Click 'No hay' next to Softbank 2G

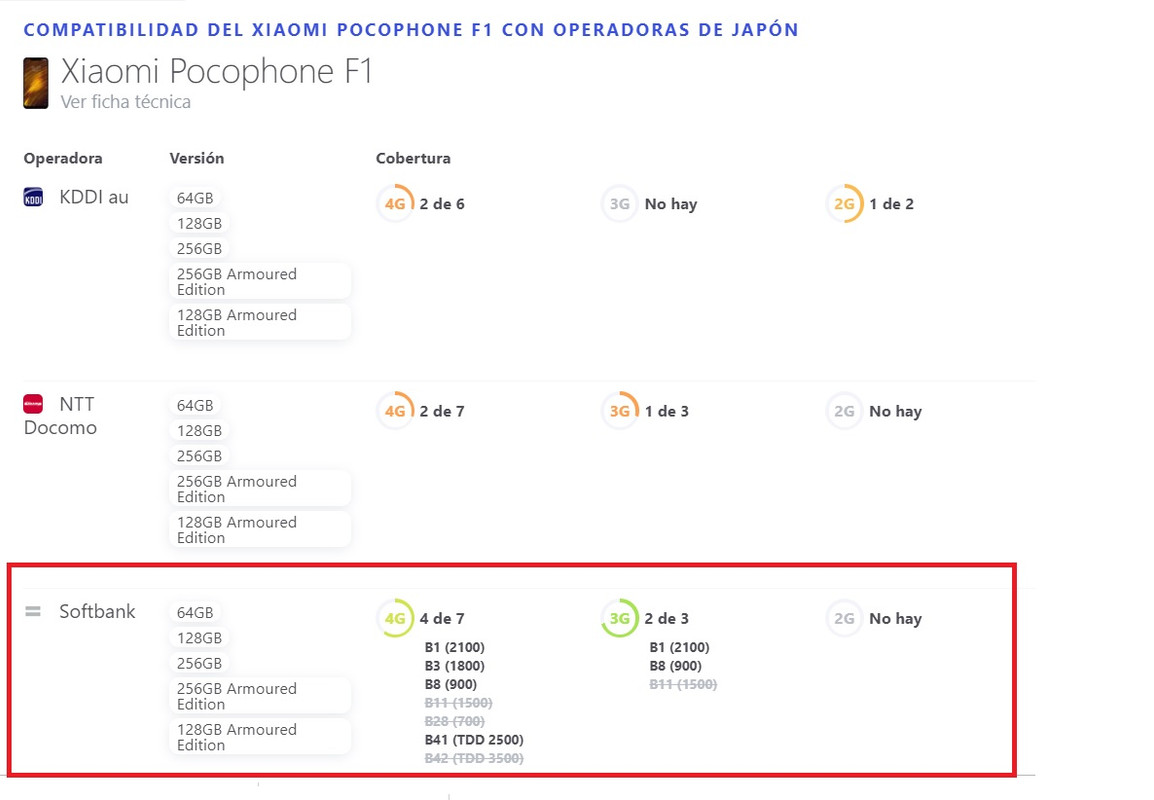point(896,619)
